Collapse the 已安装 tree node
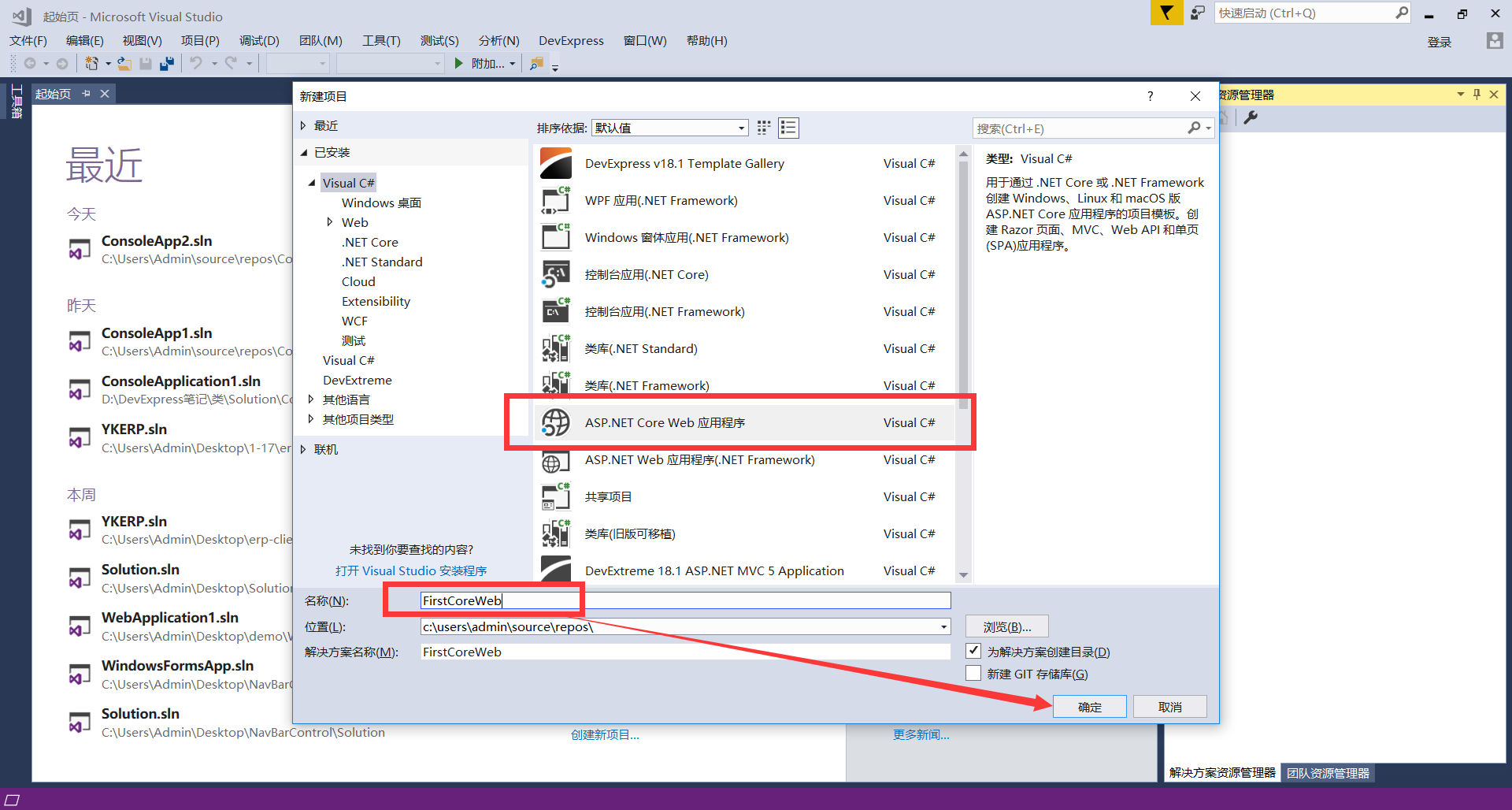Viewport: 1512px width, 810px height. point(303,152)
